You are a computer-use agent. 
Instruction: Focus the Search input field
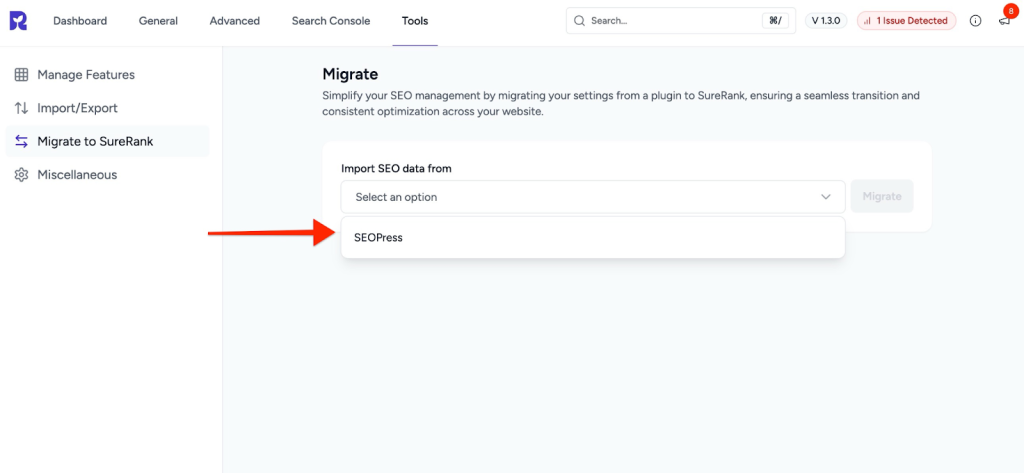click(680, 21)
